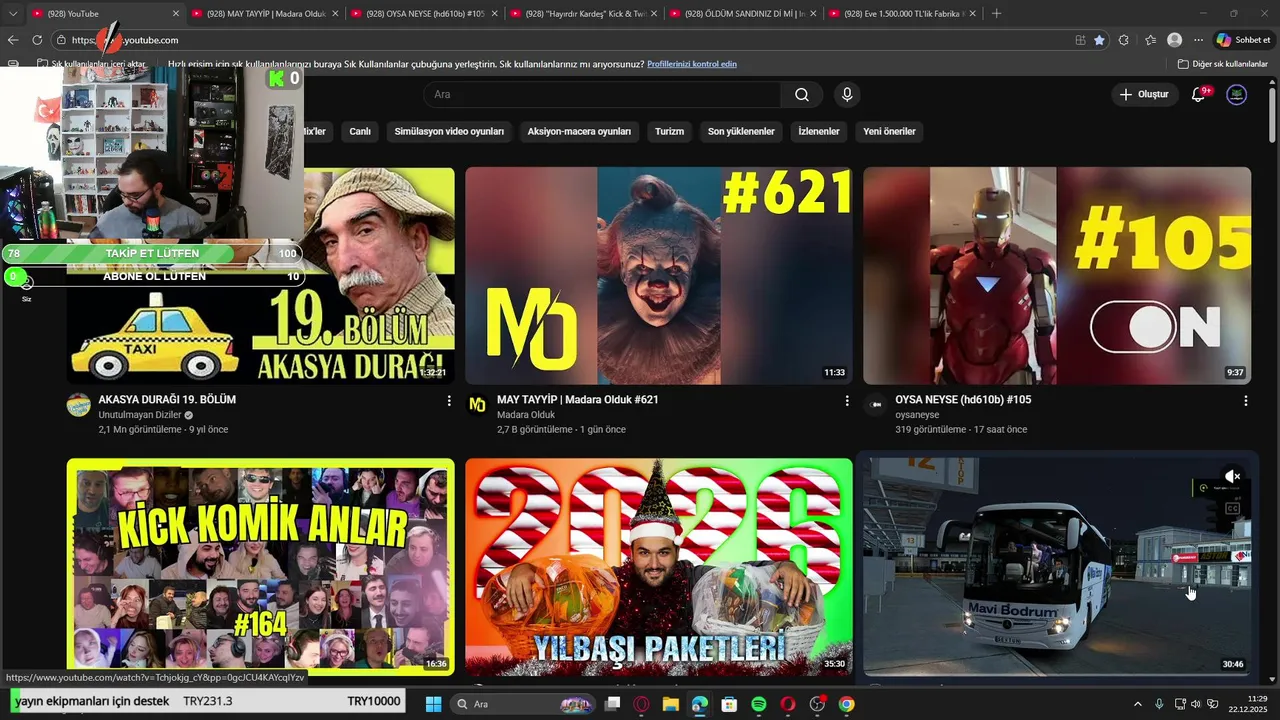Show hidden system tray icons
This screenshot has height=720, width=1280.
click(1139, 704)
